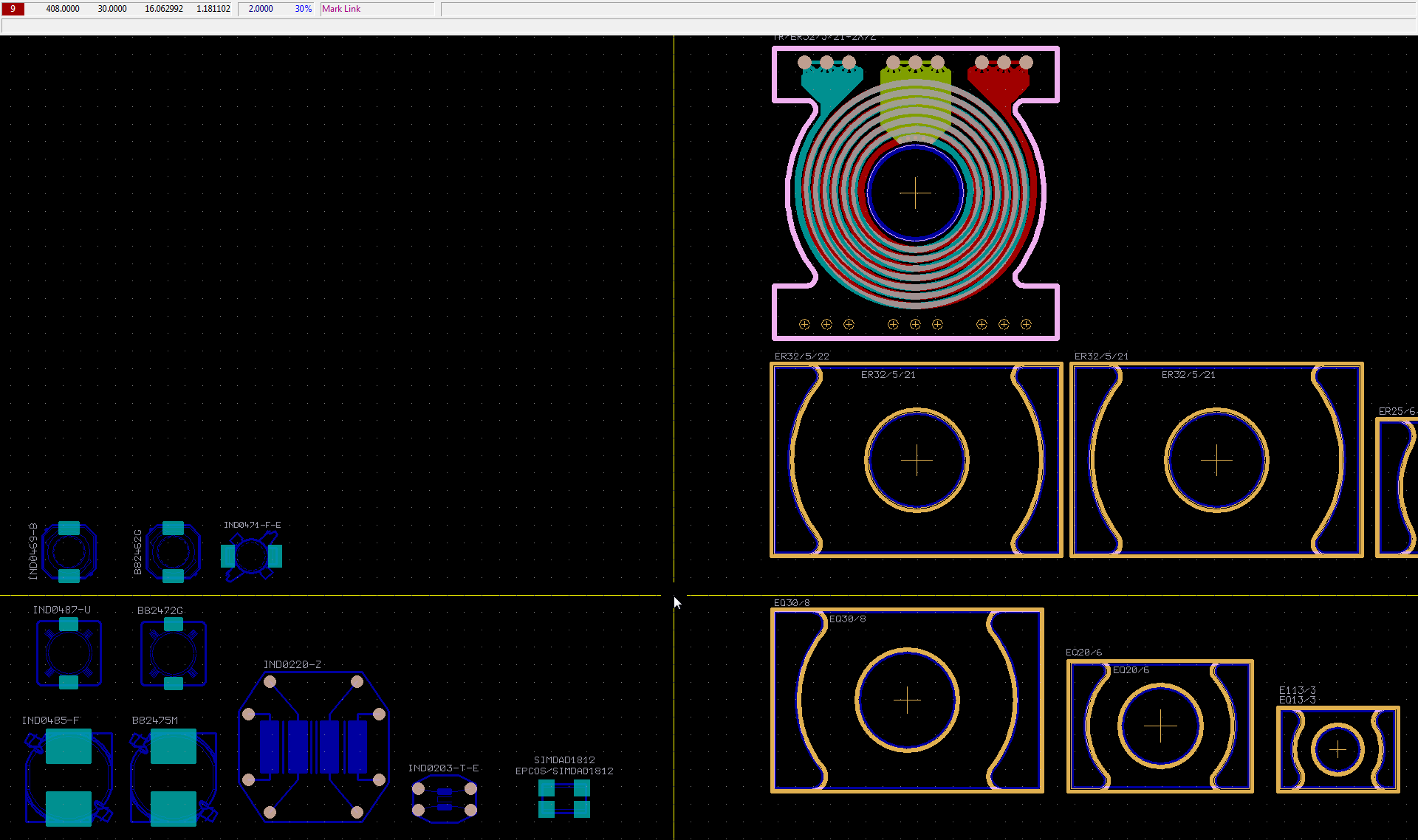Select the IND0220-Z transformer footprint
1418x840 pixels.
[313, 747]
